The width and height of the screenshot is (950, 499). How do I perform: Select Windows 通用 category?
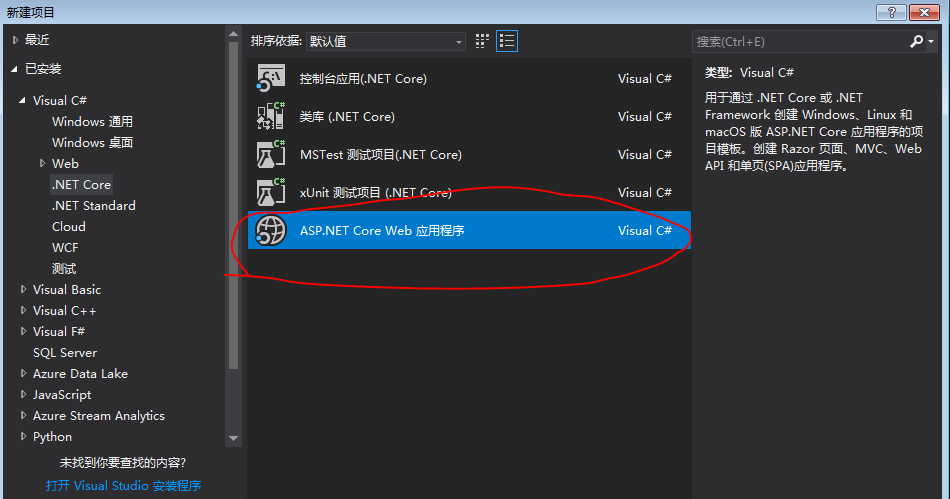[x=92, y=122]
